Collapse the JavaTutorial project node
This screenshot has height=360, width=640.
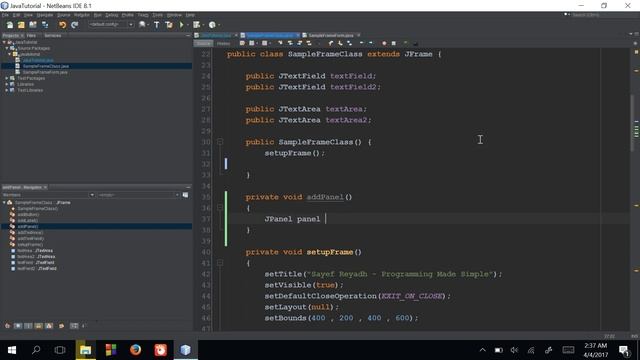[x=4, y=42]
